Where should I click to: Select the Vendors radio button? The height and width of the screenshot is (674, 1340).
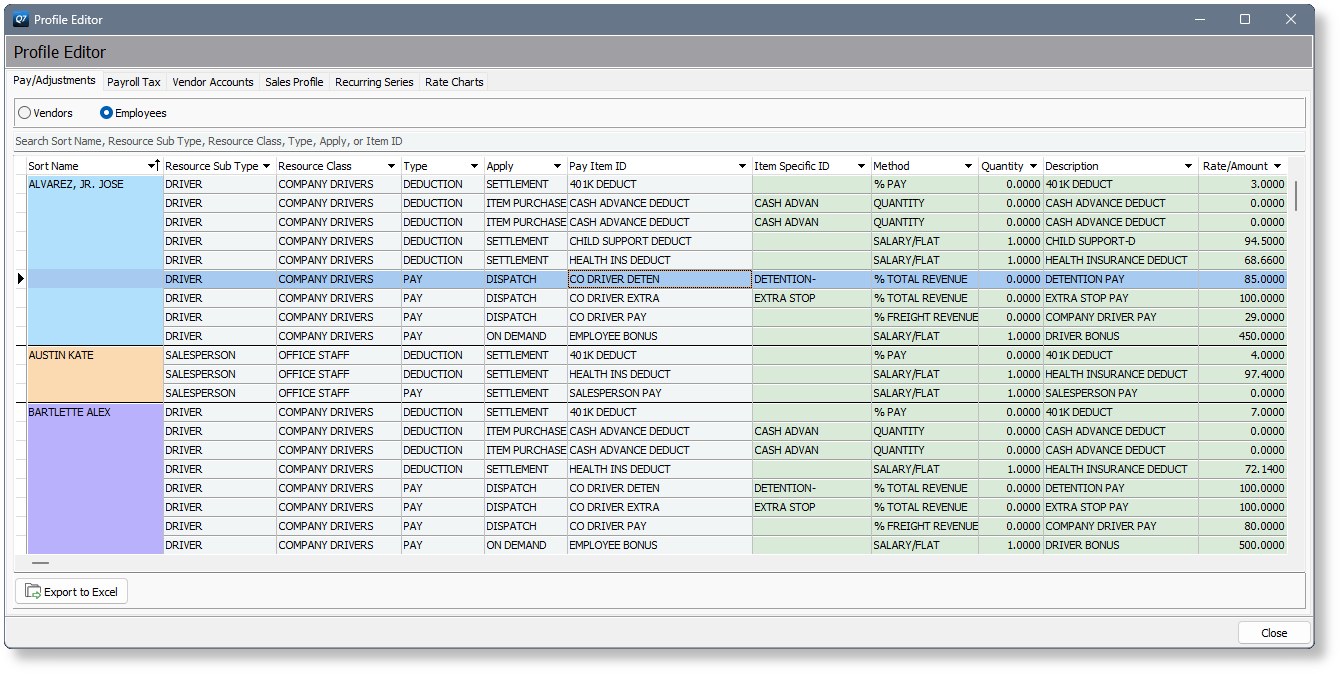[x=25, y=113]
